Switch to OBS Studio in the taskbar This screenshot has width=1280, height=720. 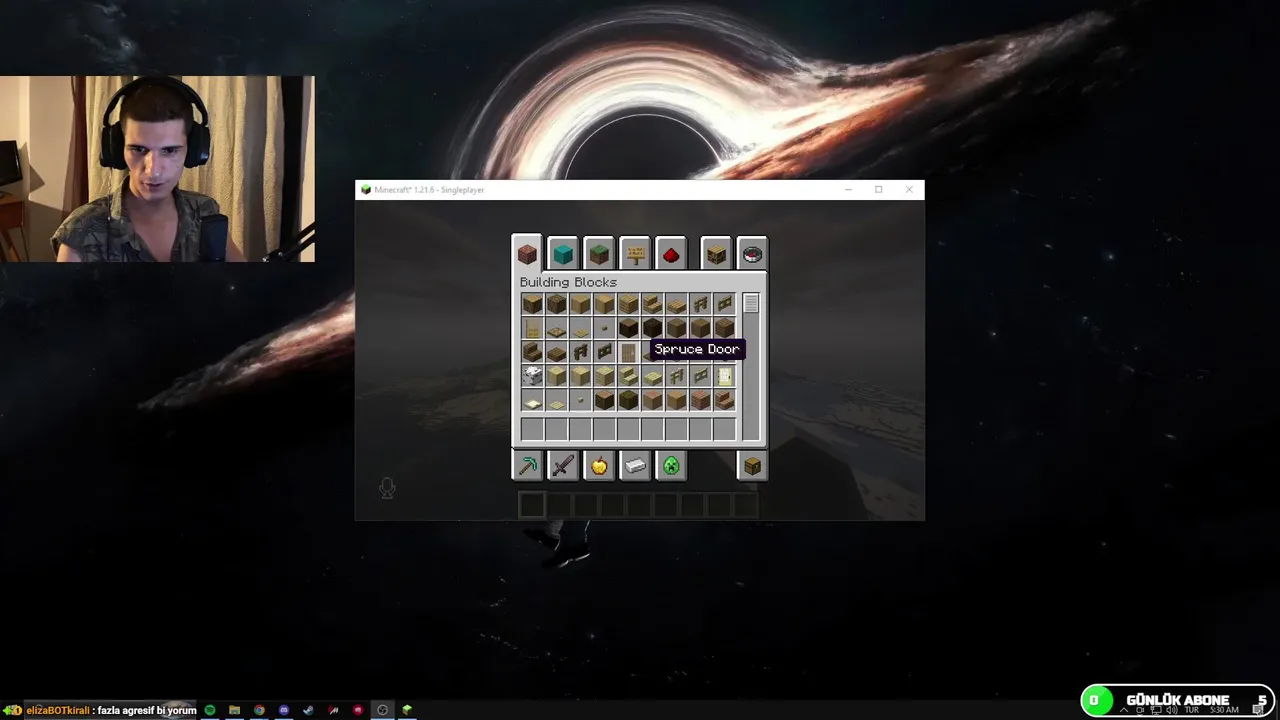(x=382, y=710)
